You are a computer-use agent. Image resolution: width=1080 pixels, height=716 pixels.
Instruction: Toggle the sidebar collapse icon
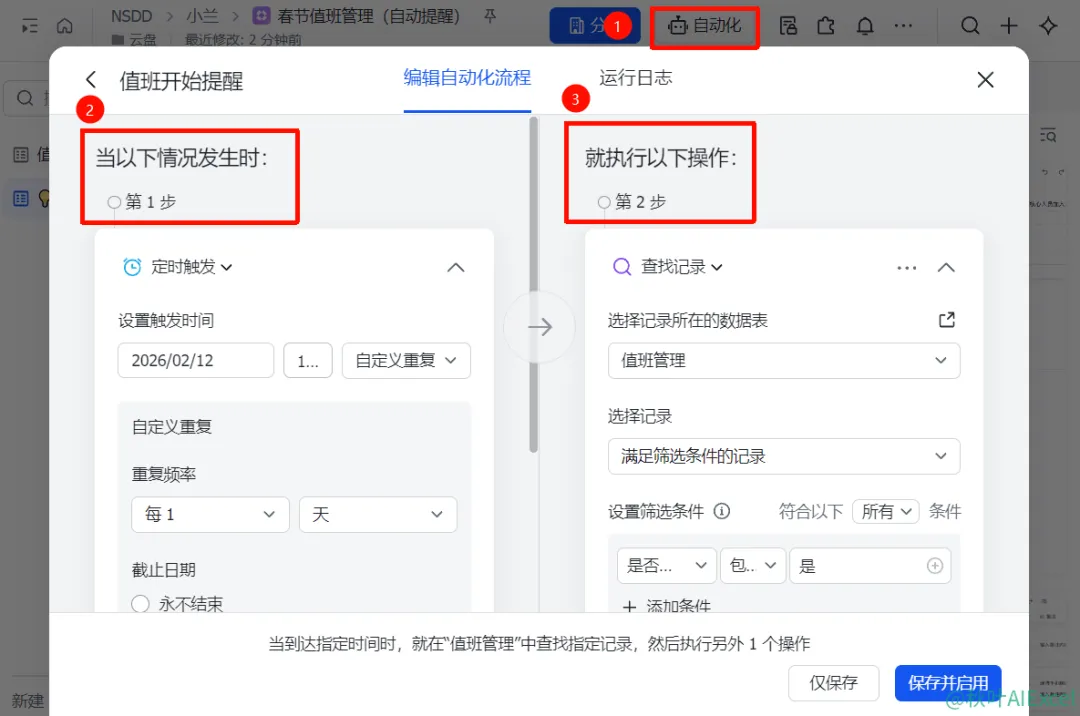coord(30,26)
